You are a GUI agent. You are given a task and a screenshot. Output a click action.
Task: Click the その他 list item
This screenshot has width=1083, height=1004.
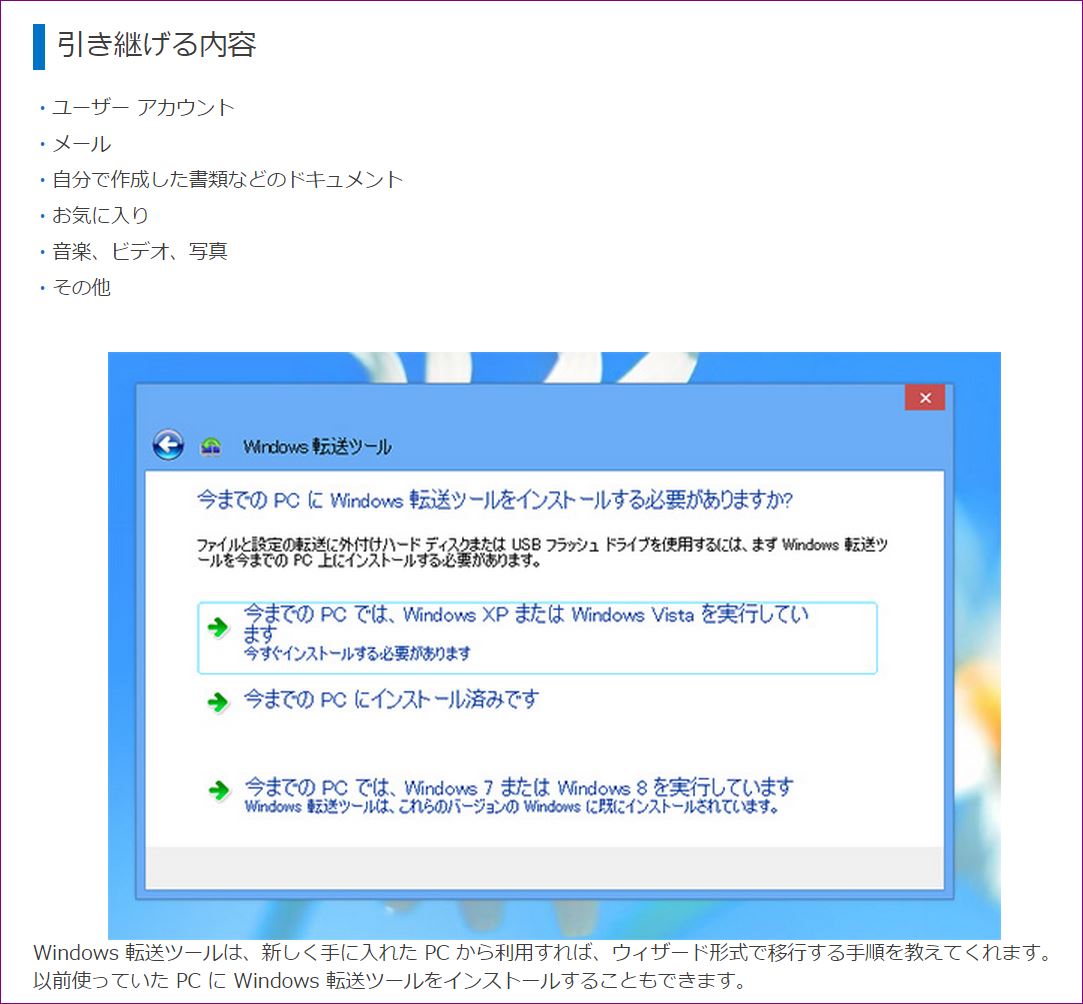(82, 287)
